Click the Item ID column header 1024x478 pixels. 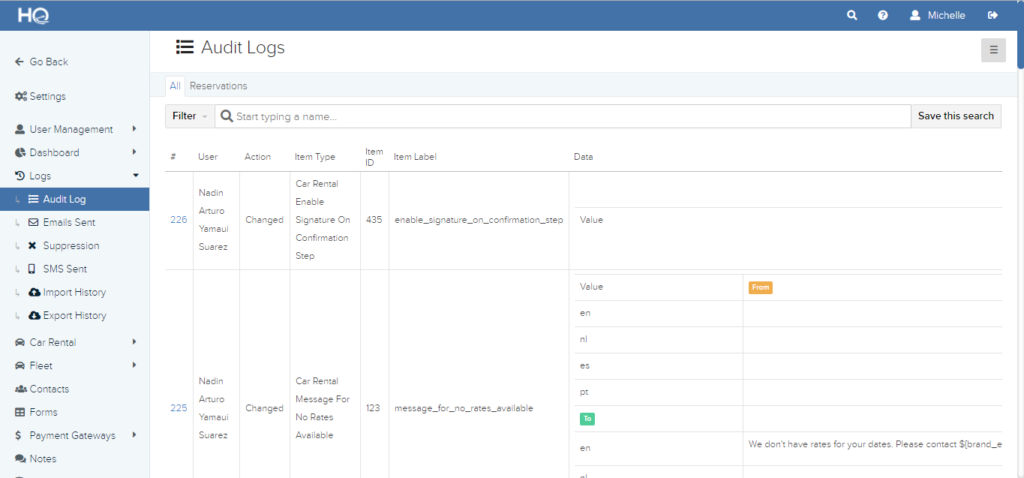(374, 157)
